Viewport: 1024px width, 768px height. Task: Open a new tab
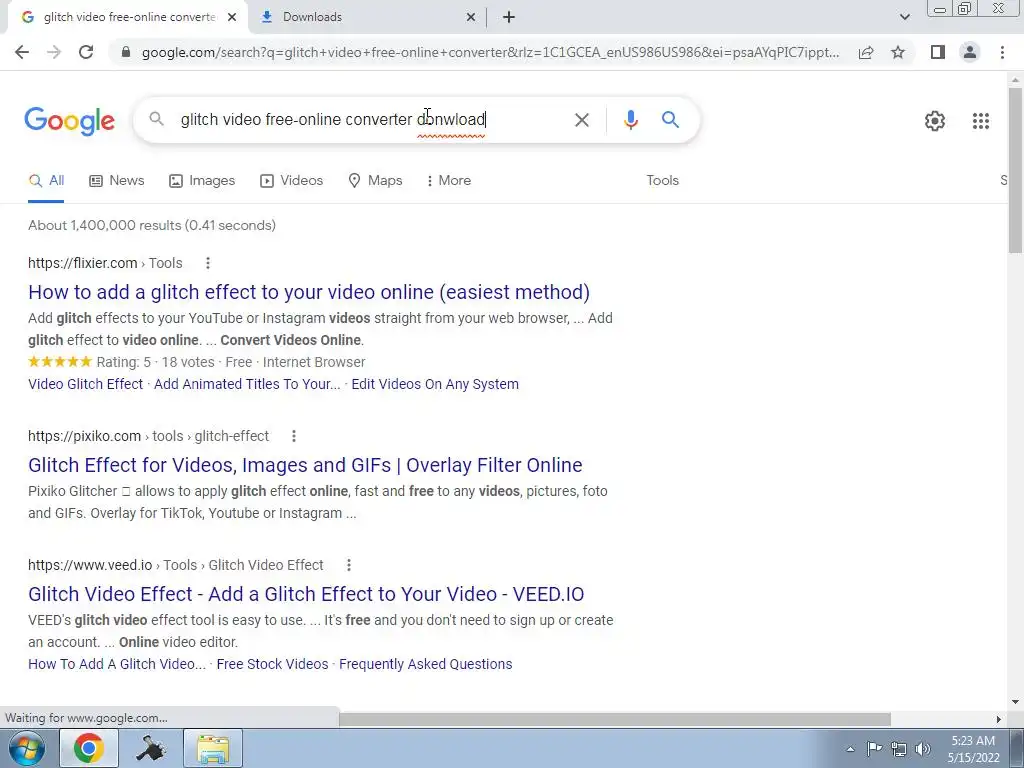(x=509, y=17)
